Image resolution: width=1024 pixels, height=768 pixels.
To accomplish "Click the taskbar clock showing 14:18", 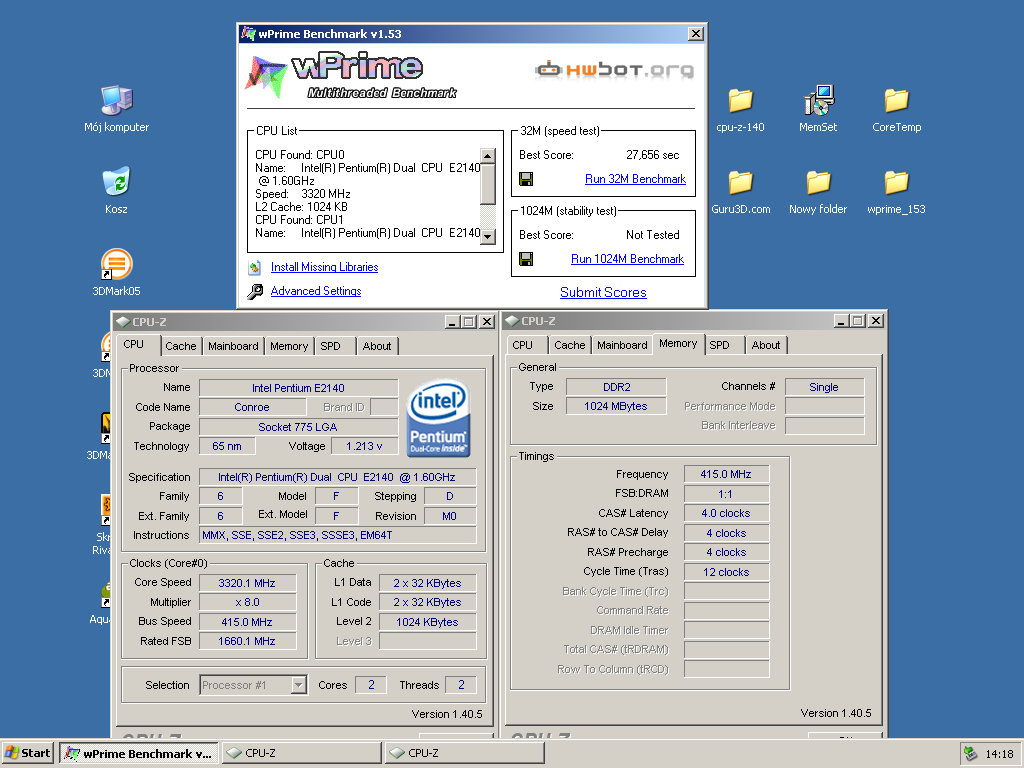I will pos(999,754).
